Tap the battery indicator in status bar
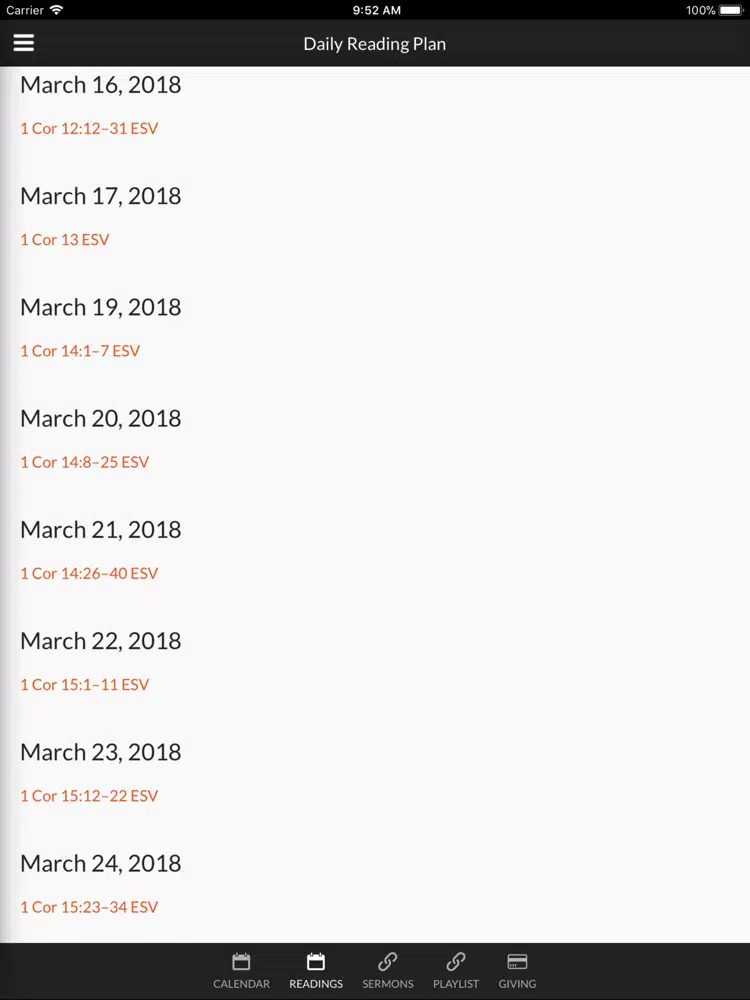Viewport: 750px width, 1000px height. tap(731, 10)
